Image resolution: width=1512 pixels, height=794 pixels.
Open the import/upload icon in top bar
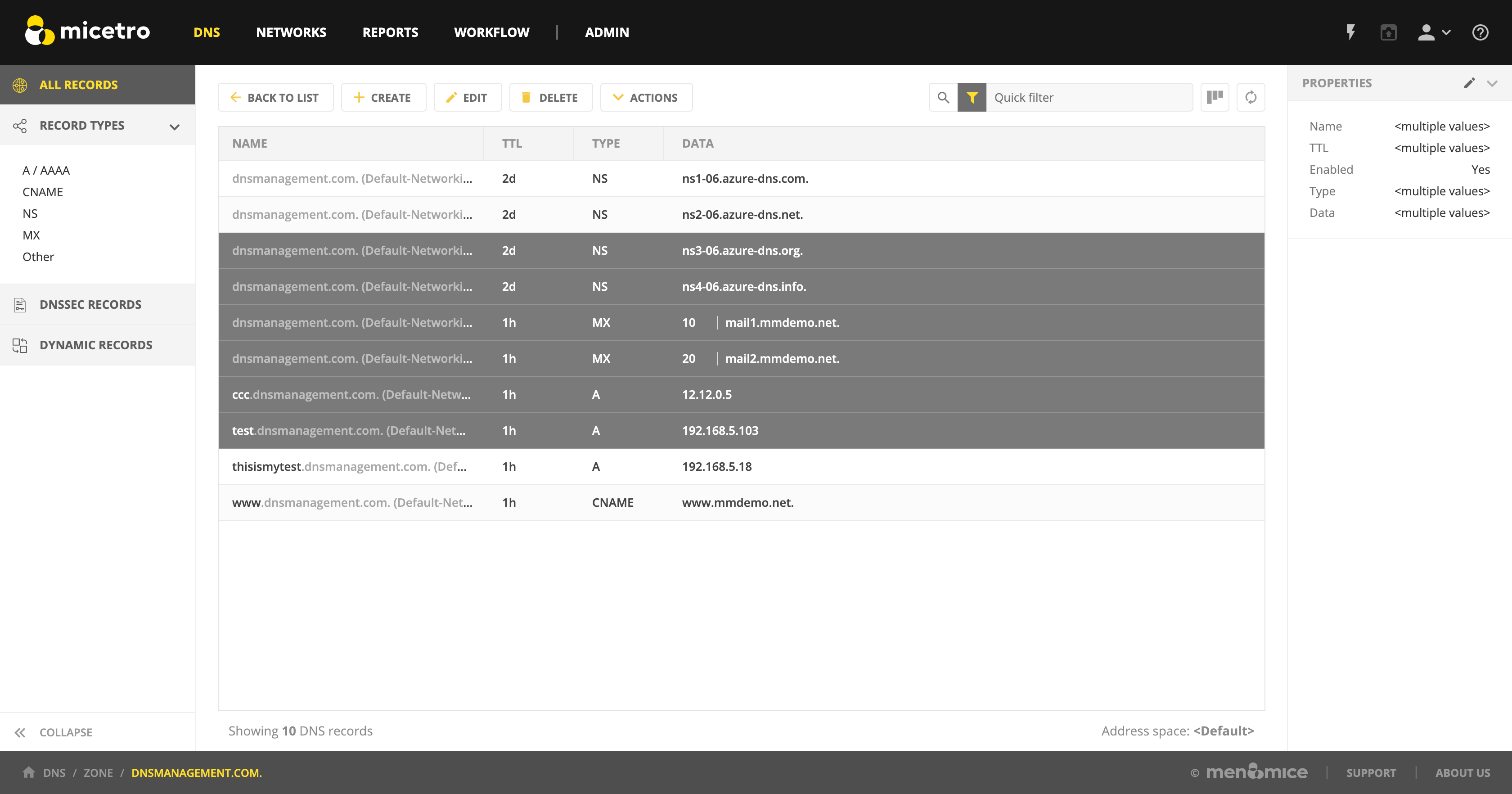[x=1388, y=32]
